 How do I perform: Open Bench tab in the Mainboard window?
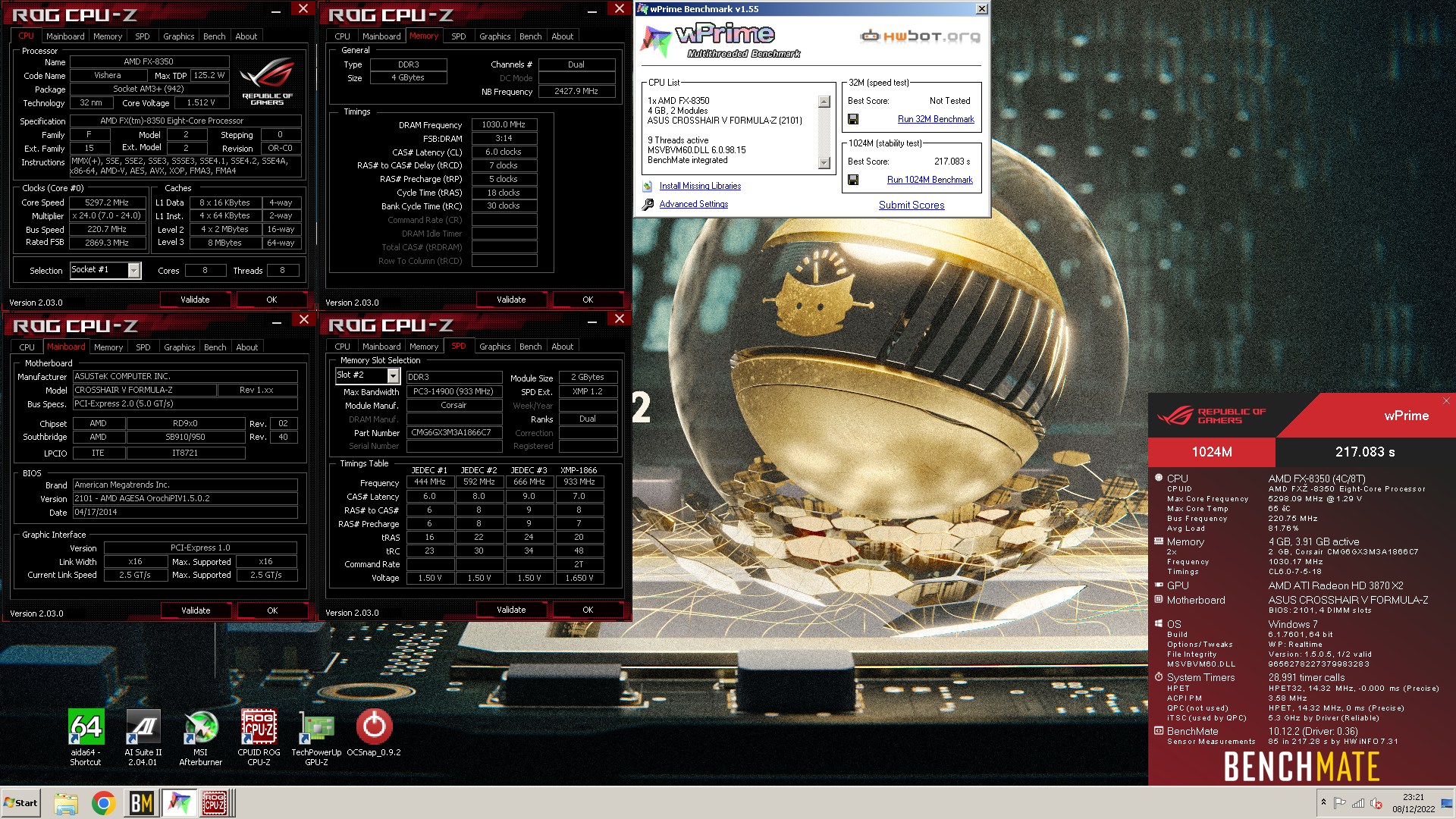click(215, 347)
